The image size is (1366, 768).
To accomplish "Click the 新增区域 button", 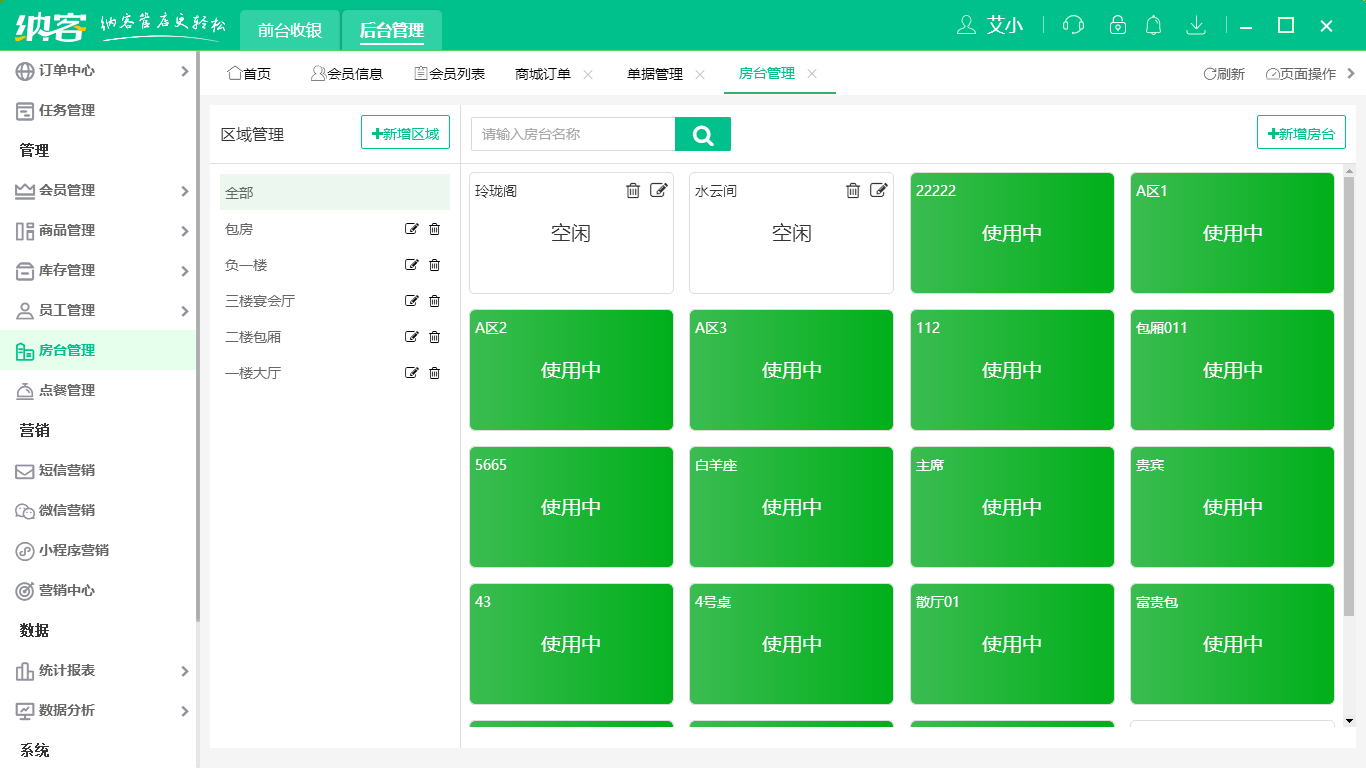I will point(405,133).
